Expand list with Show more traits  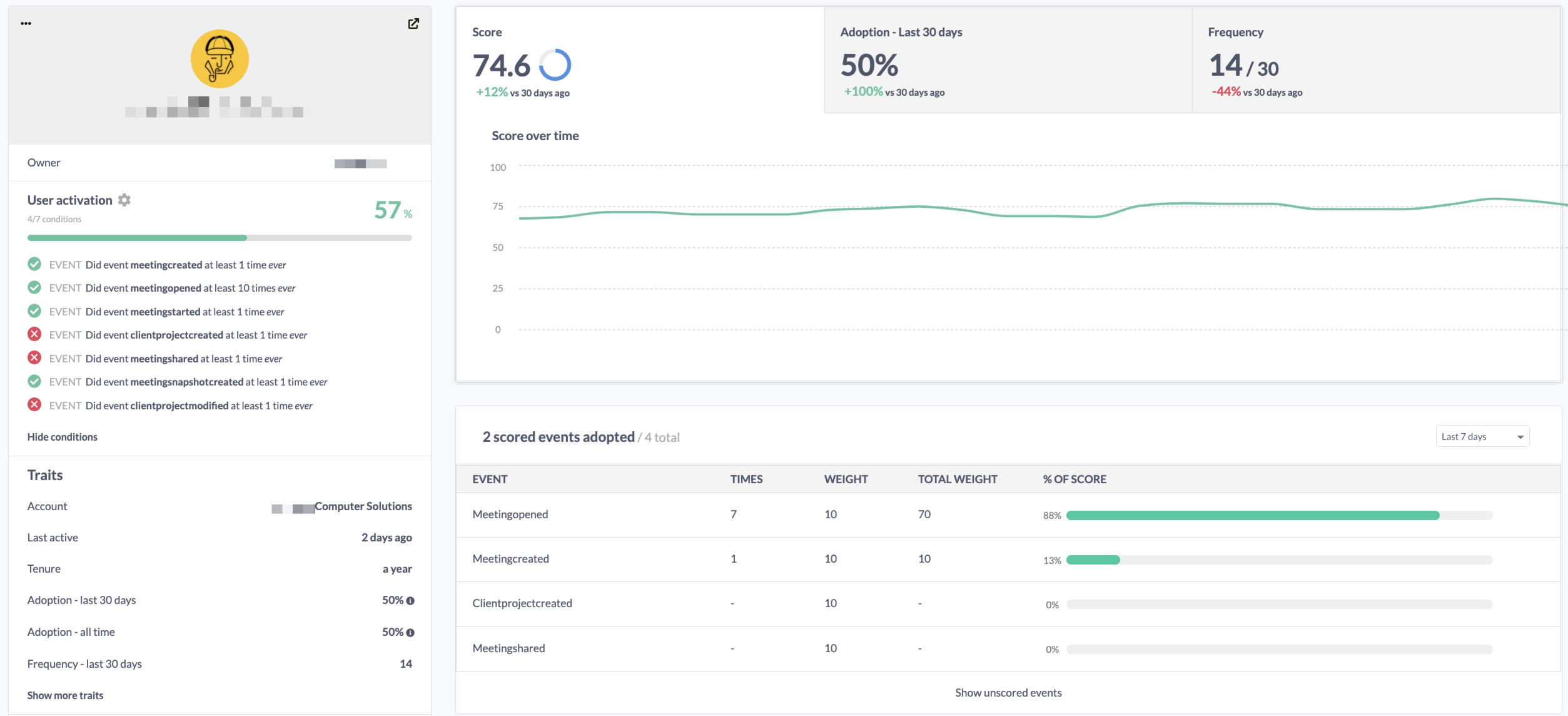[65, 695]
